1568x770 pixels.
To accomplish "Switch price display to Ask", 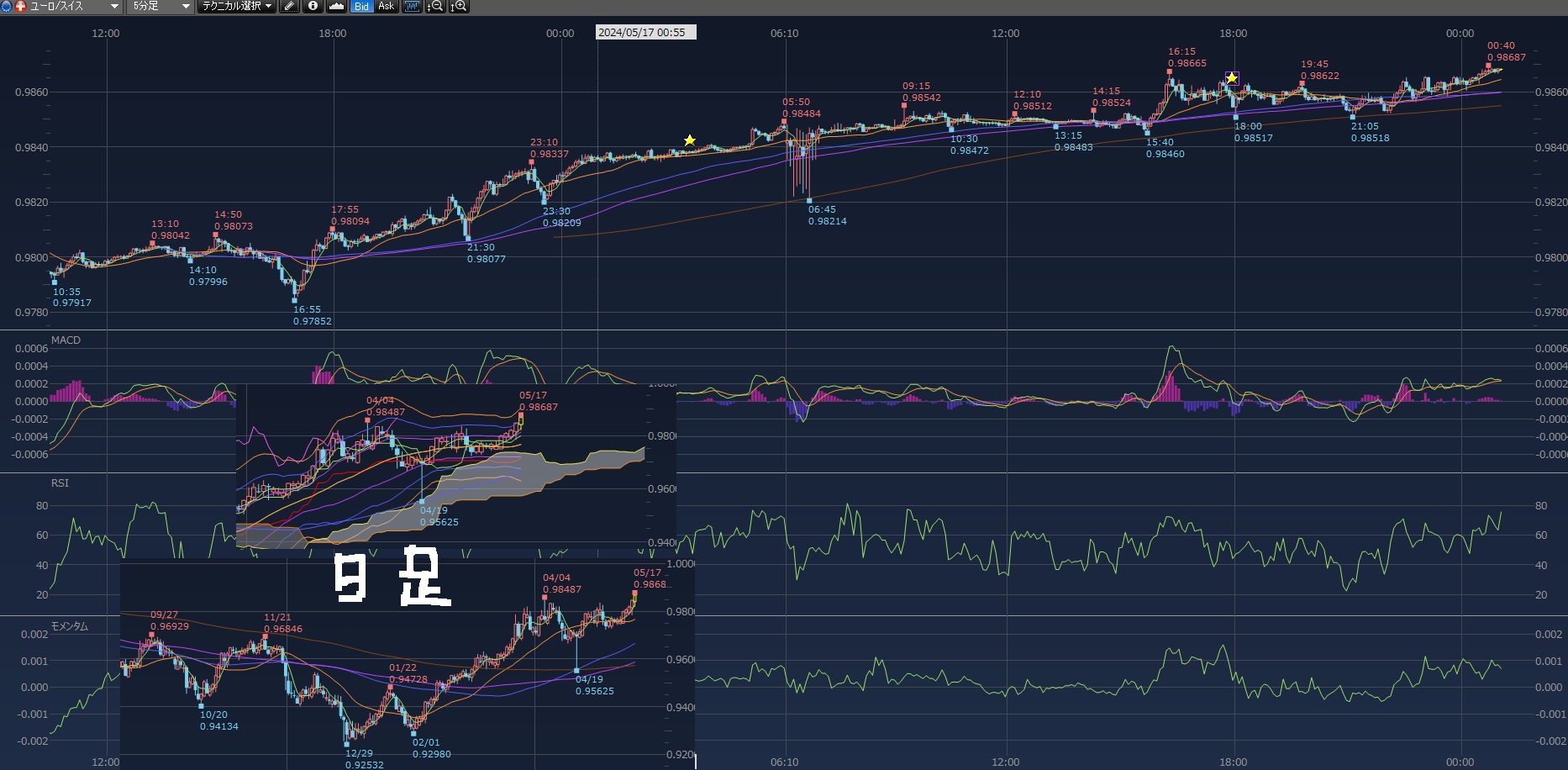I will point(386,7).
